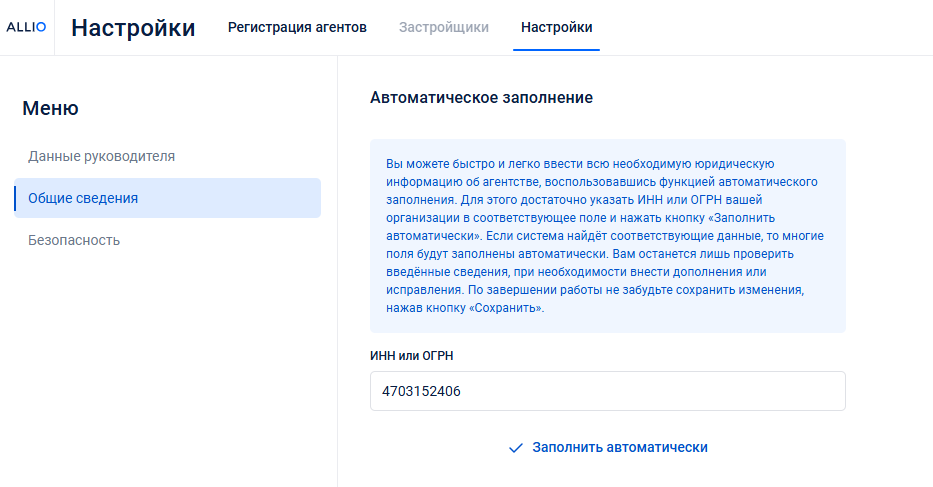Click the ALLIO logo
This screenshot has height=487, width=933.
(26, 27)
